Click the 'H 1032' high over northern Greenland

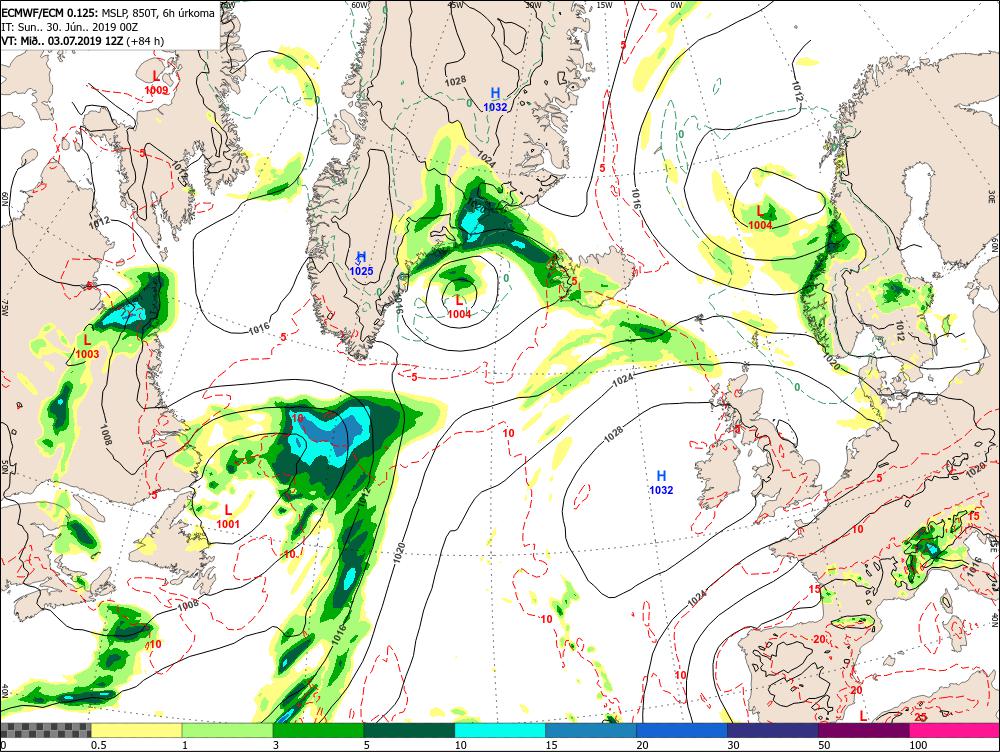click(495, 100)
